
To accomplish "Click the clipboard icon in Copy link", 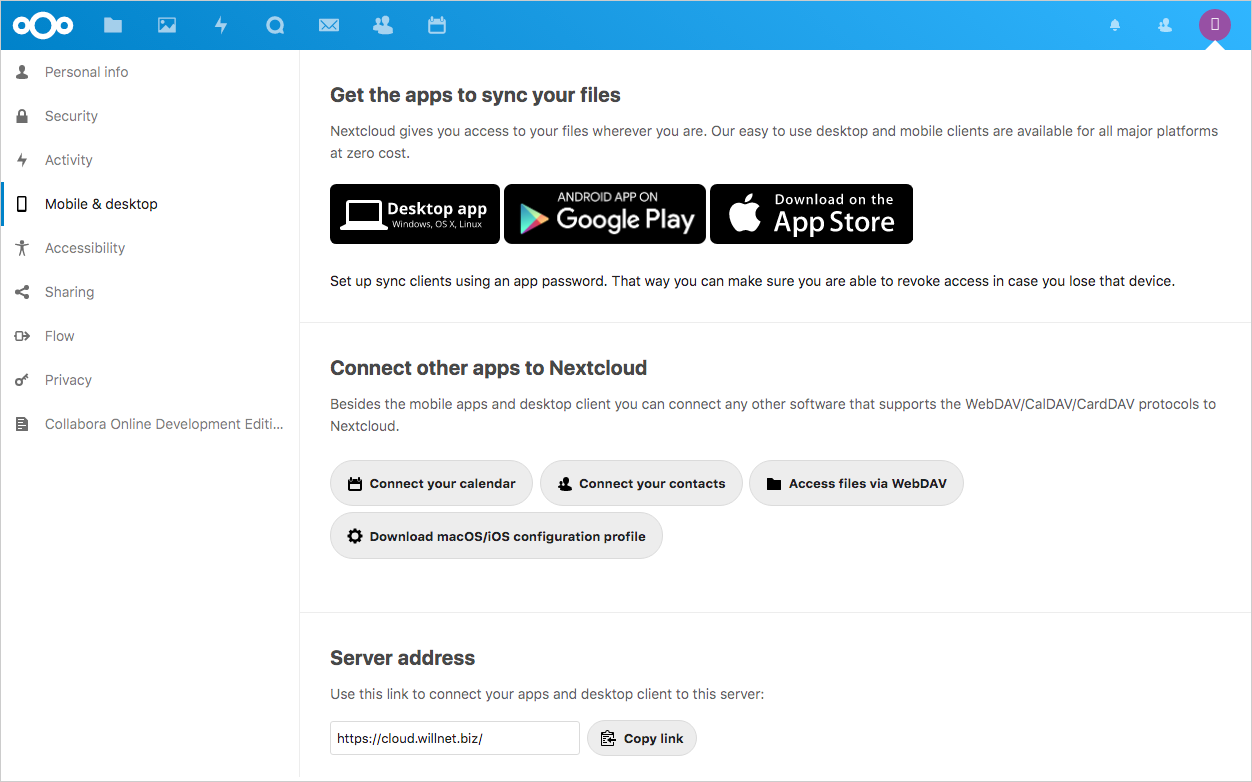I will click(x=608, y=739).
